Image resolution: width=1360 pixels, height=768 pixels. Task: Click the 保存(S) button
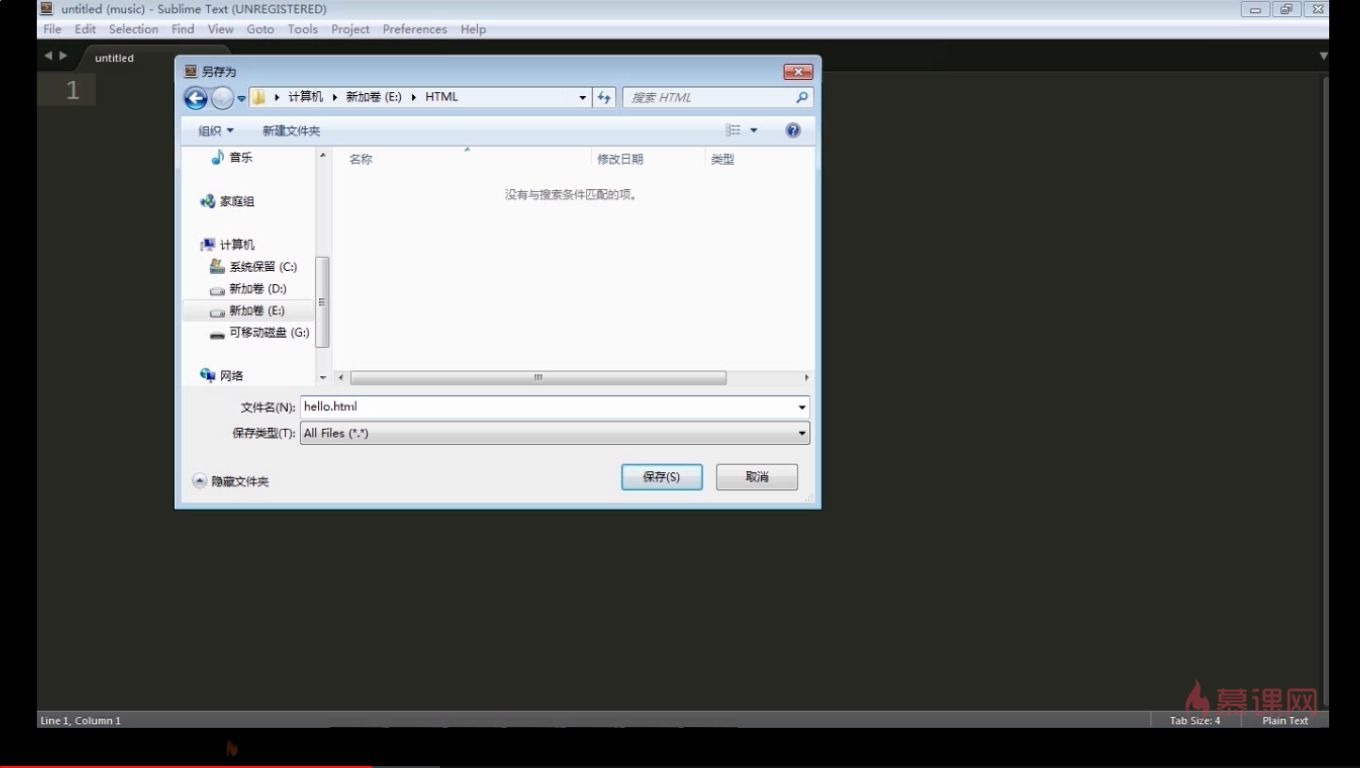pos(661,477)
